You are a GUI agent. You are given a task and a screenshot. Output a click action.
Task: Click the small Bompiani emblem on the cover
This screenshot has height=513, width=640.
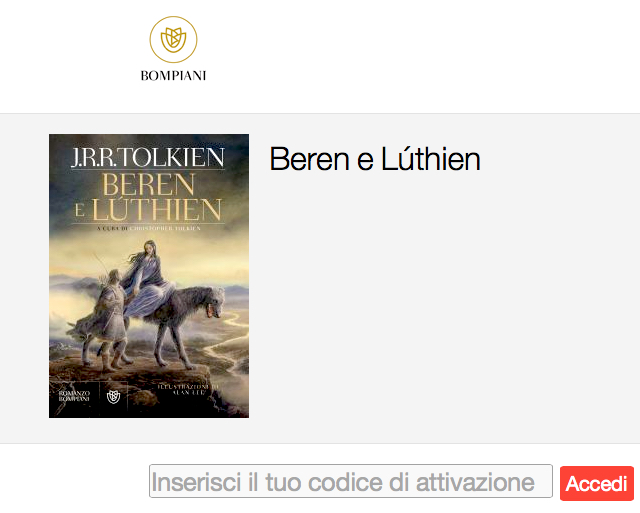(x=113, y=396)
